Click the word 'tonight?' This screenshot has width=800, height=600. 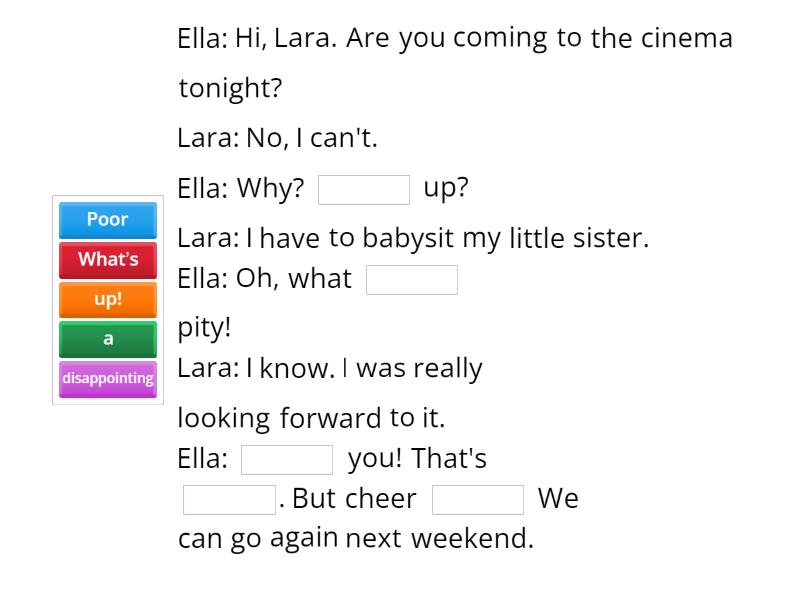pyautogui.click(x=230, y=88)
